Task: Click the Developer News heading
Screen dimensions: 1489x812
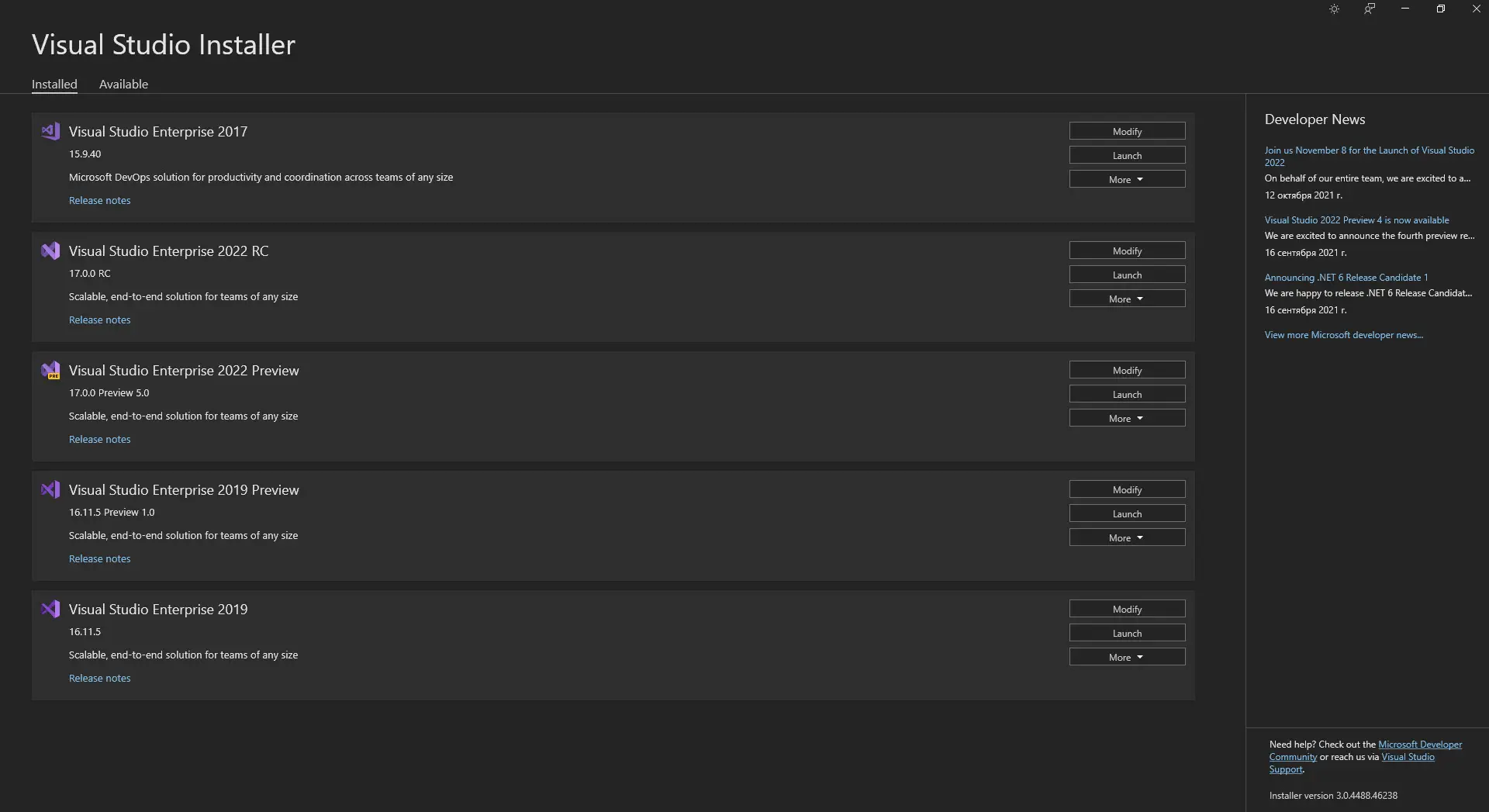Action: click(x=1315, y=119)
